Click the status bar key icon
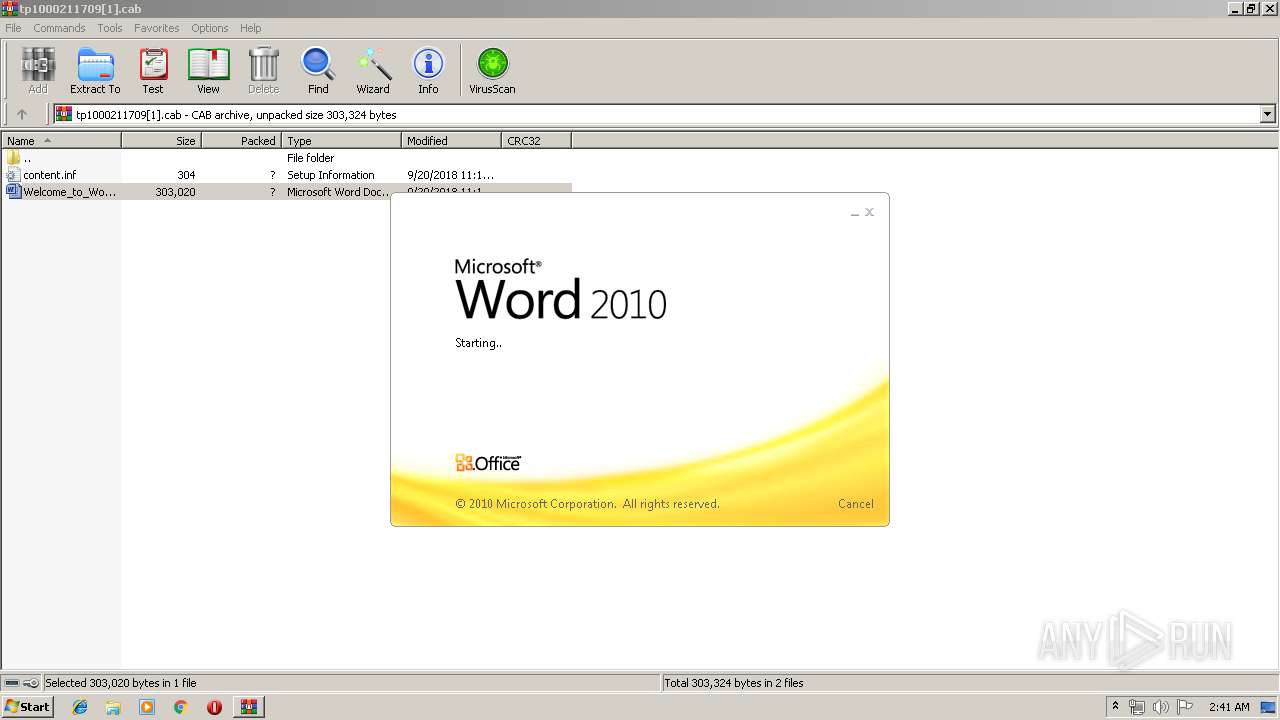 [x=31, y=683]
